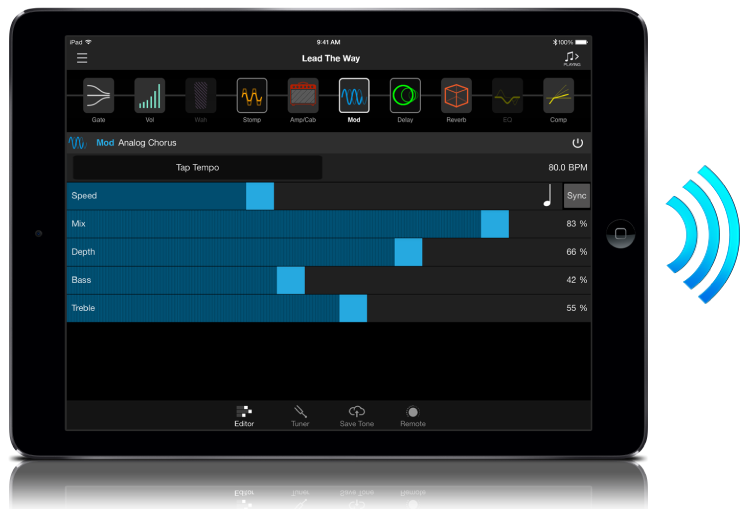Click the quarter note value icon
This screenshot has height=509, width=751.
tap(548, 195)
